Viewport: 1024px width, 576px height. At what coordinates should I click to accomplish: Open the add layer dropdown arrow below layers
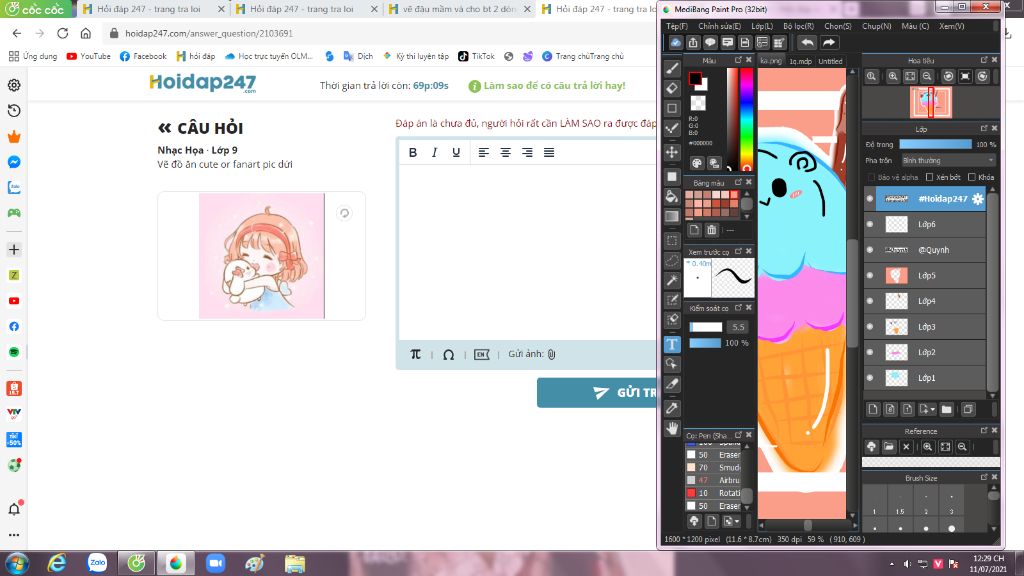click(927, 409)
